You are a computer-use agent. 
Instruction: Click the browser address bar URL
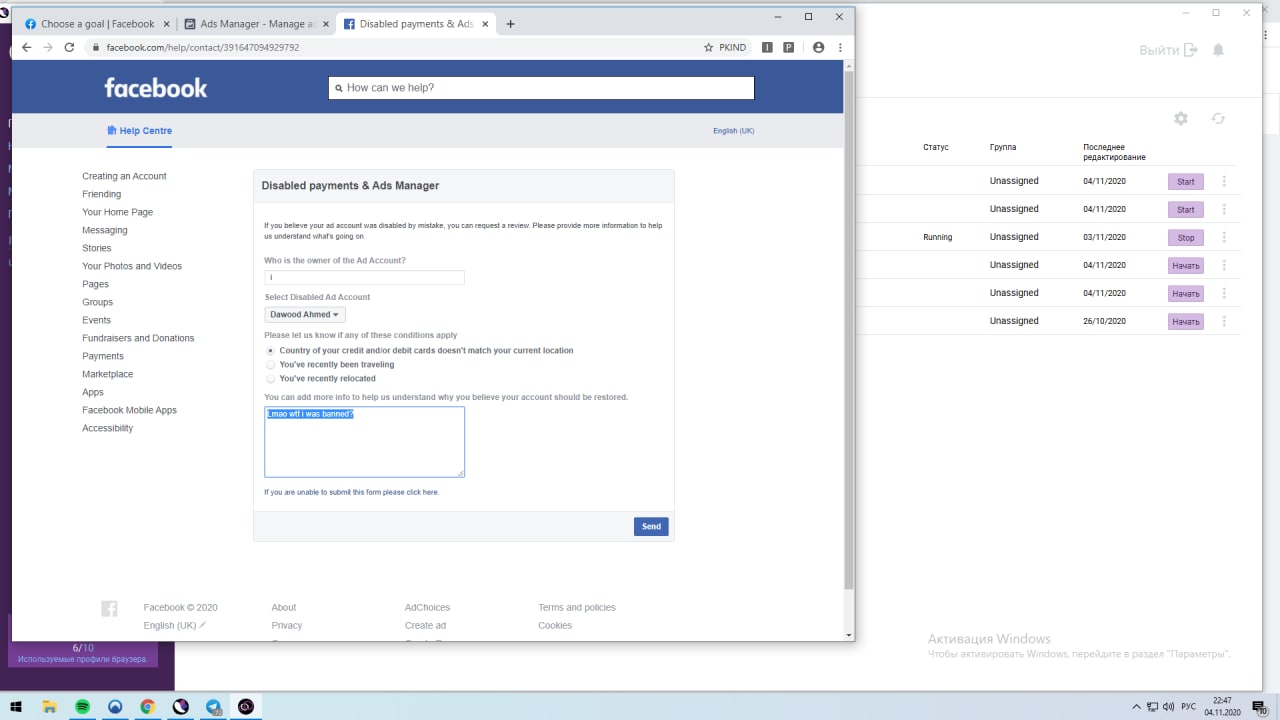[203, 47]
